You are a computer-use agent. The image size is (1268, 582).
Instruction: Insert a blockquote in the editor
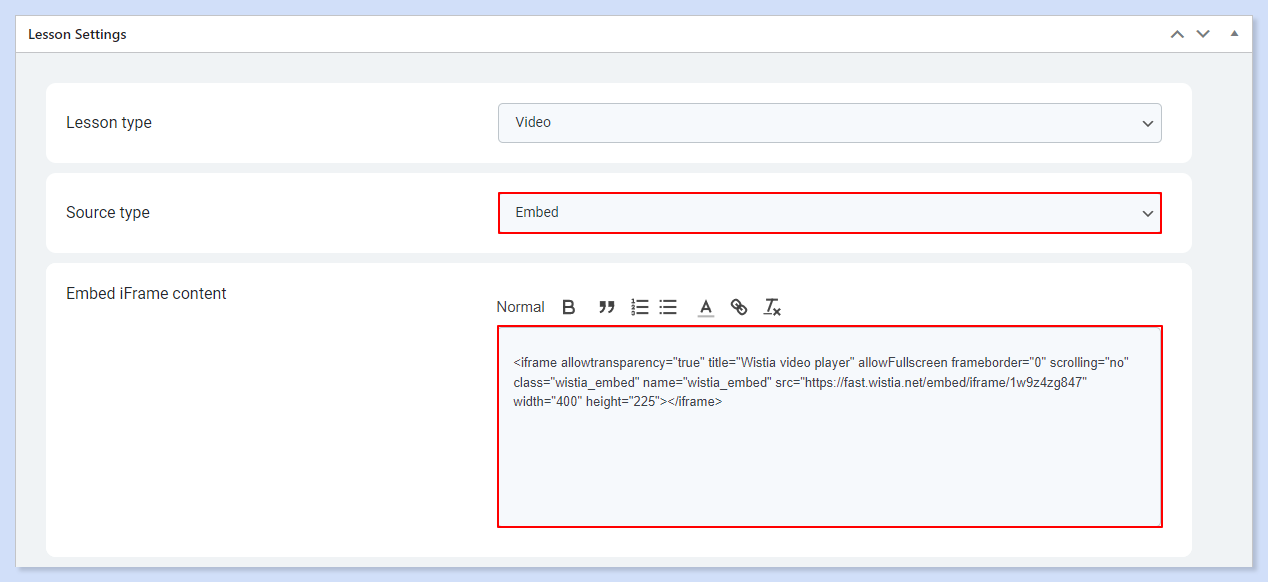click(606, 307)
